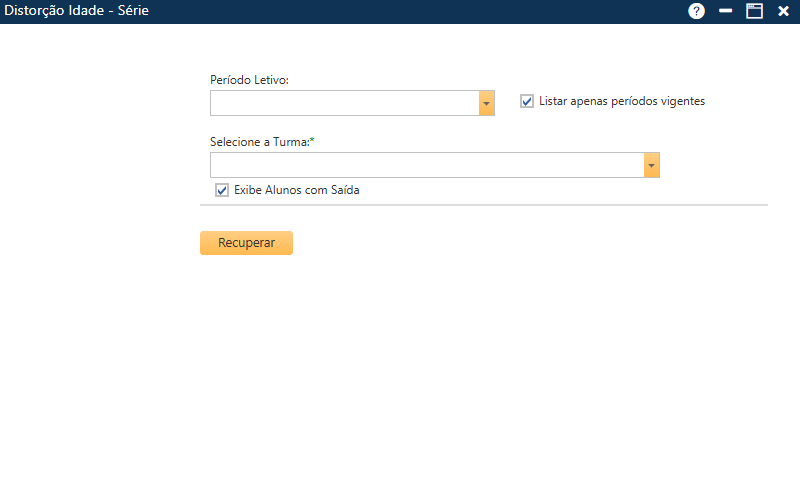This screenshot has width=800, height=498.
Task: Click the horizontal separator above Recuperar
Action: pyautogui.click(x=483, y=205)
